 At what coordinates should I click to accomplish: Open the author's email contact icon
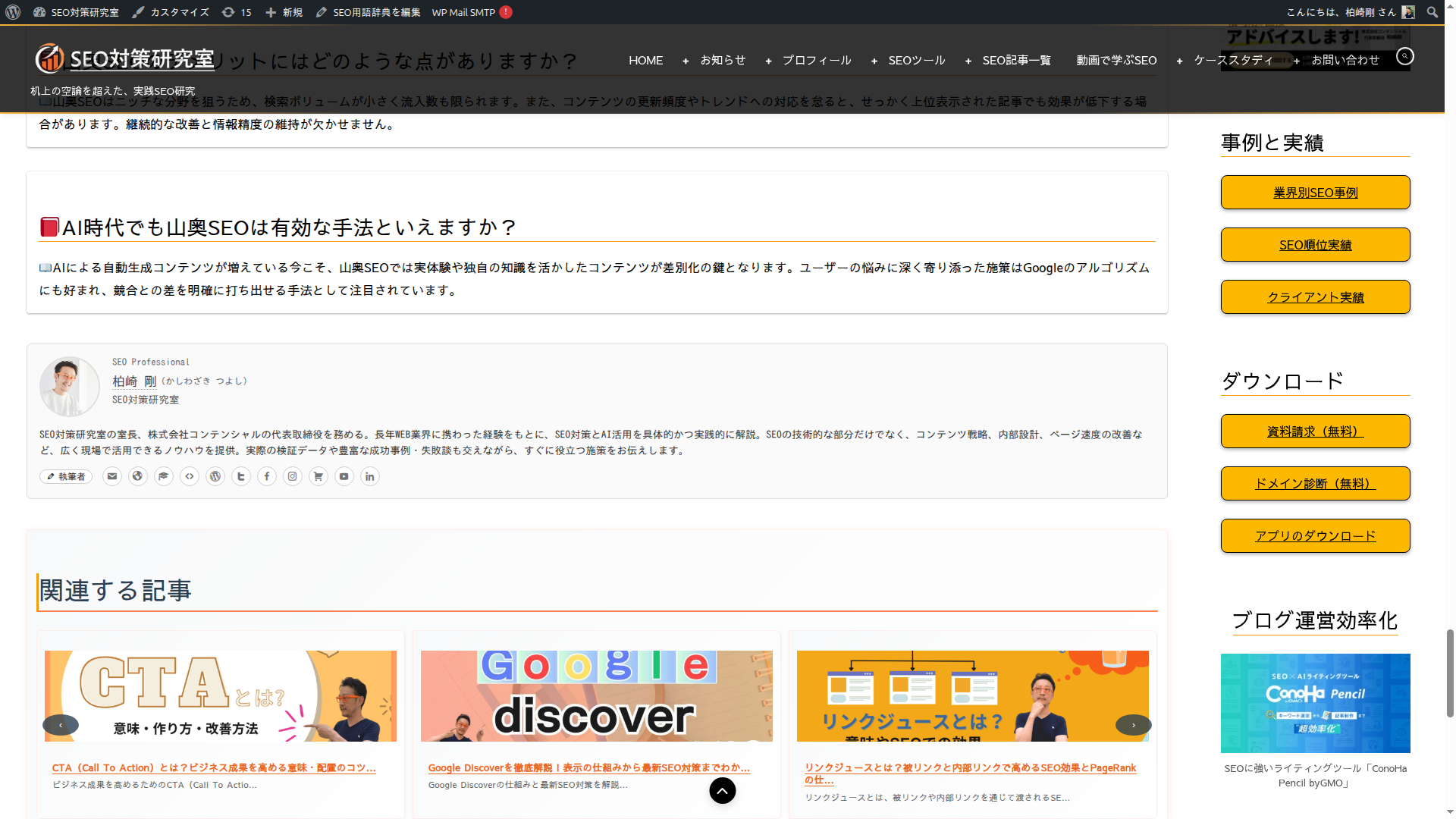[x=112, y=476]
